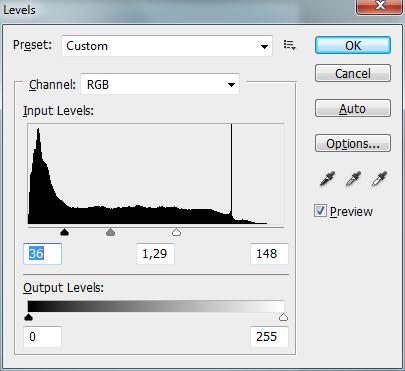Open the Options... dialog
The image size is (405, 371).
coord(353,143)
